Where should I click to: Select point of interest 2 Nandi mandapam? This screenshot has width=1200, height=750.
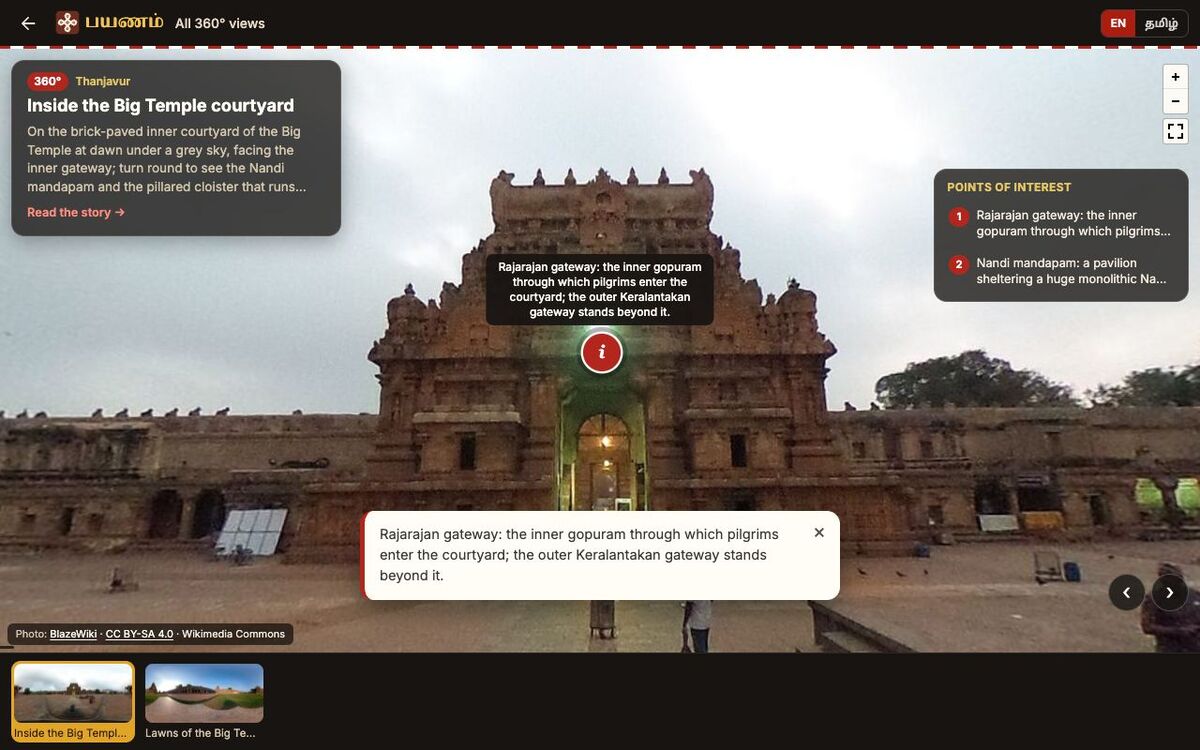[1061, 271]
